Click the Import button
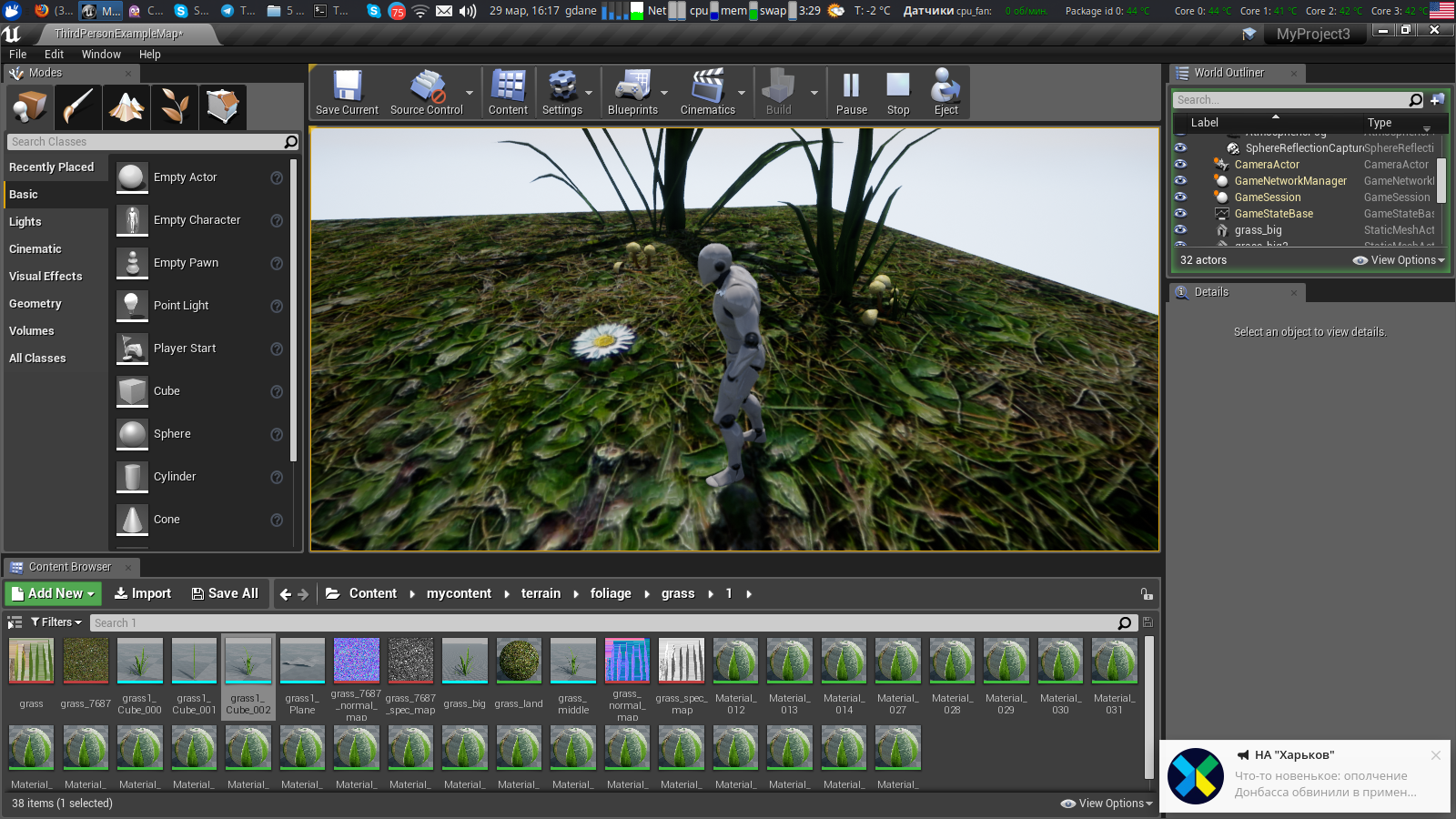The width and height of the screenshot is (1456, 819). pyautogui.click(x=142, y=593)
